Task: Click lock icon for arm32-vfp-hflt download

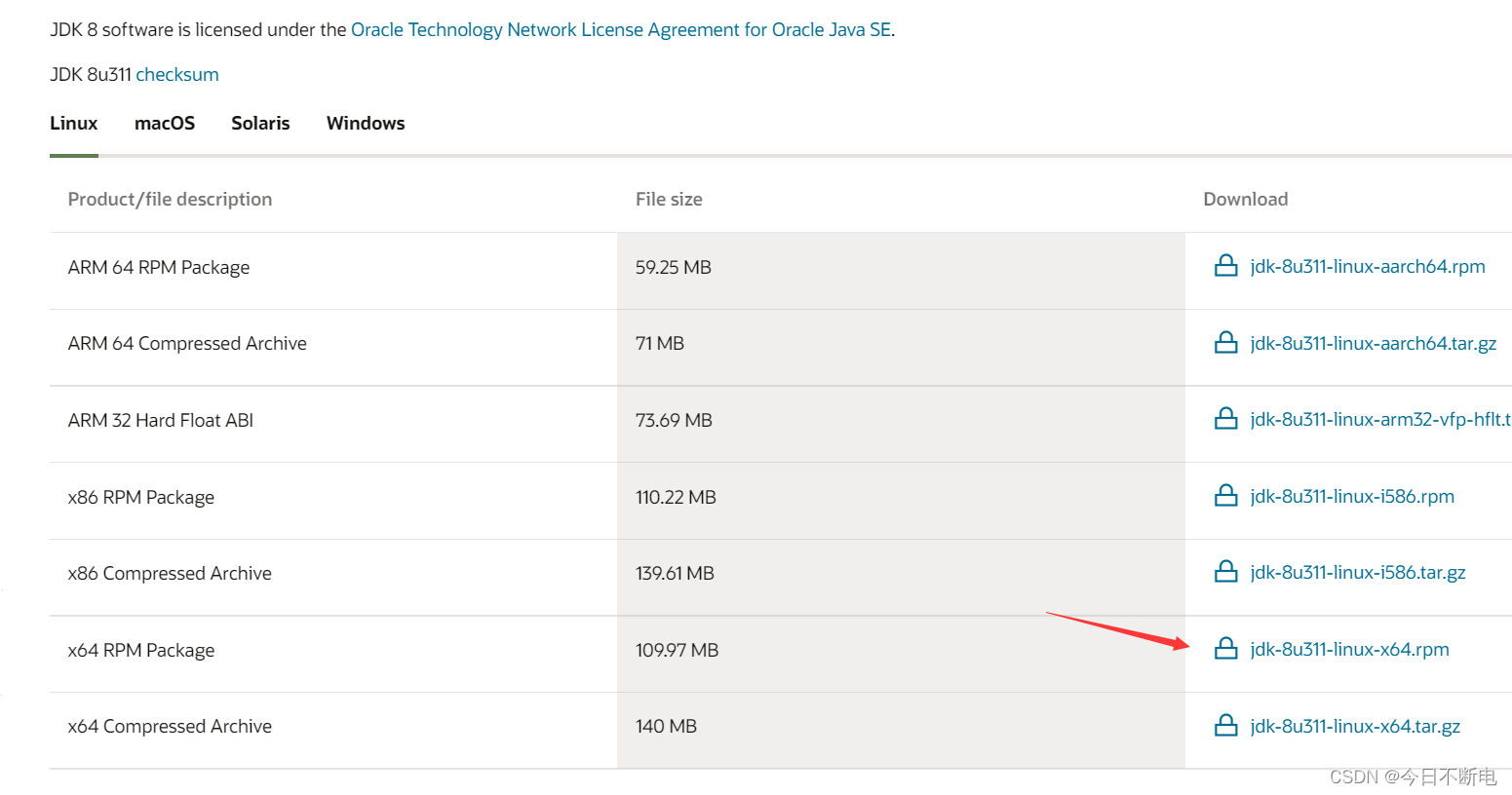Action: coord(1225,419)
